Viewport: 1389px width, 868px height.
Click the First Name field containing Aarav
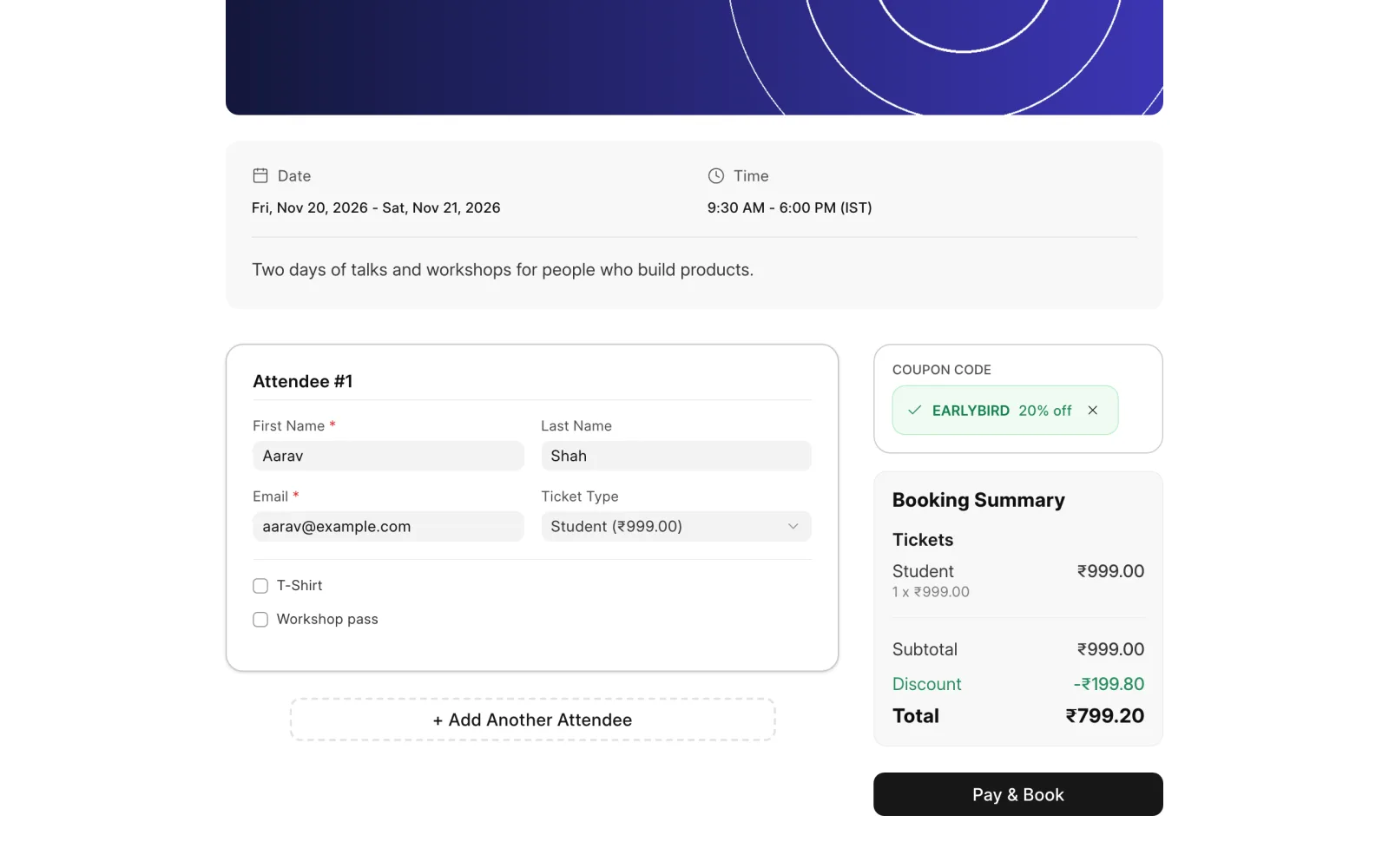[x=388, y=456]
